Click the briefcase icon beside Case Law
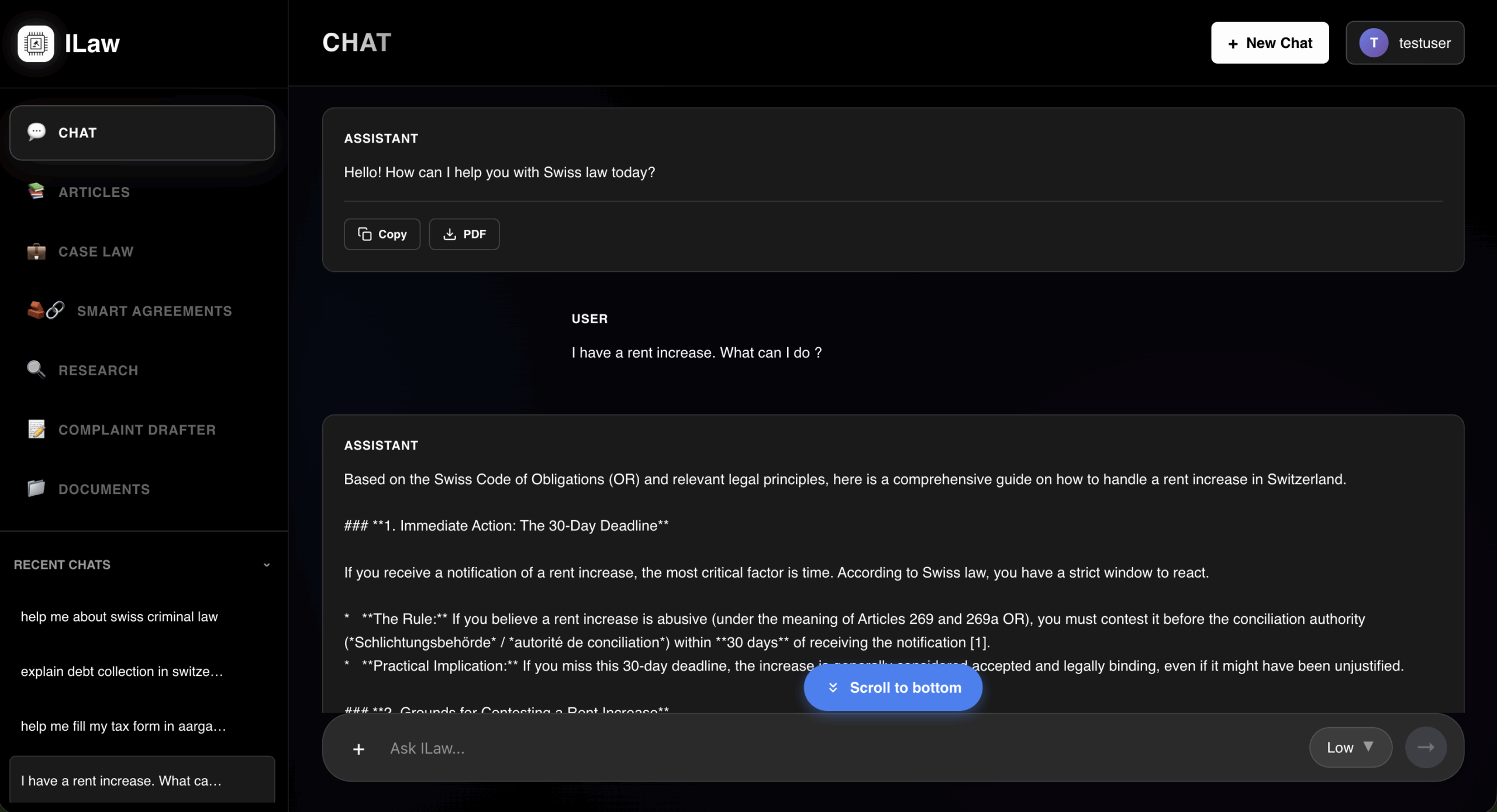 pyautogui.click(x=36, y=251)
